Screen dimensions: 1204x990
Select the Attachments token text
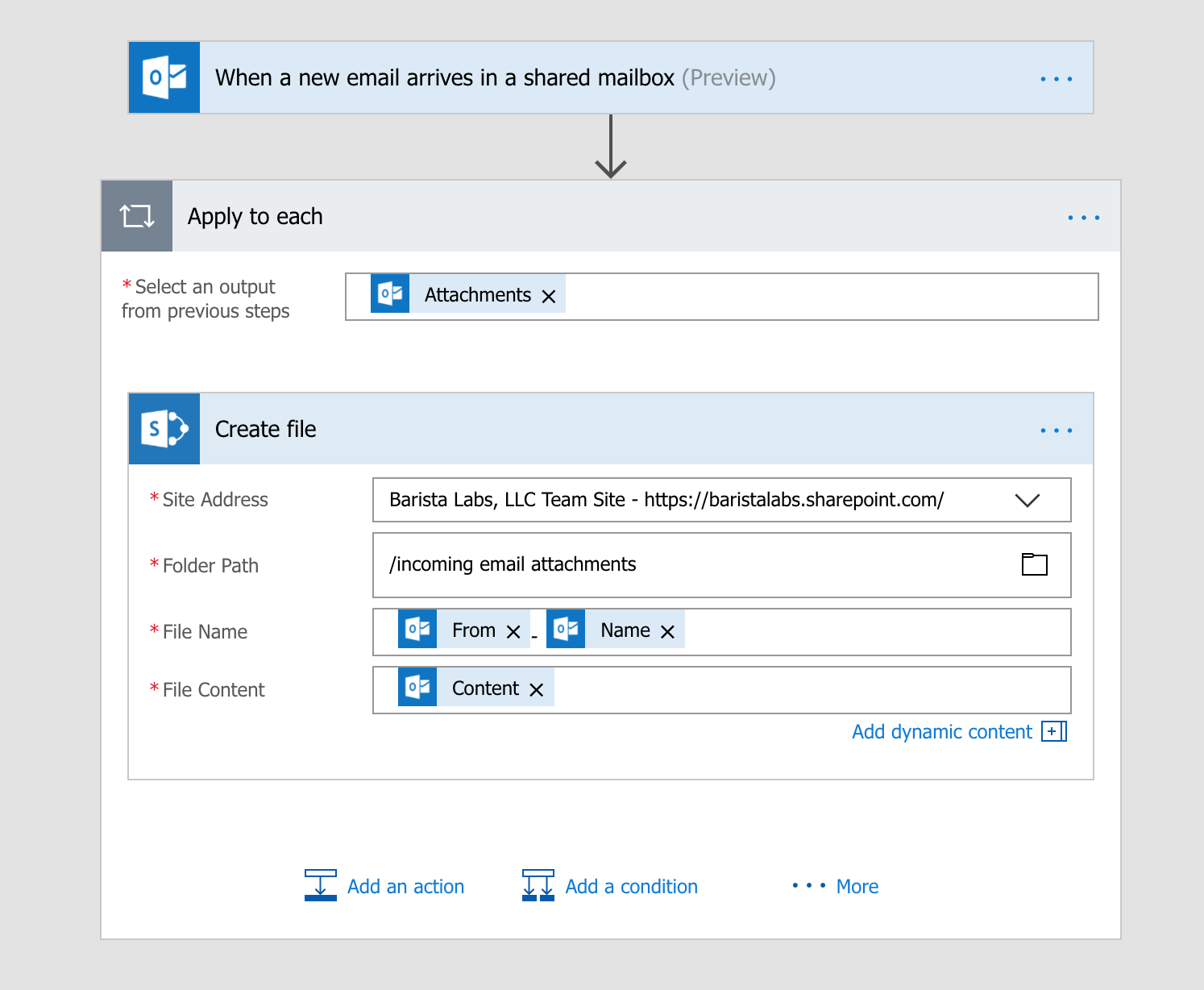pyautogui.click(x=478, y=295)
